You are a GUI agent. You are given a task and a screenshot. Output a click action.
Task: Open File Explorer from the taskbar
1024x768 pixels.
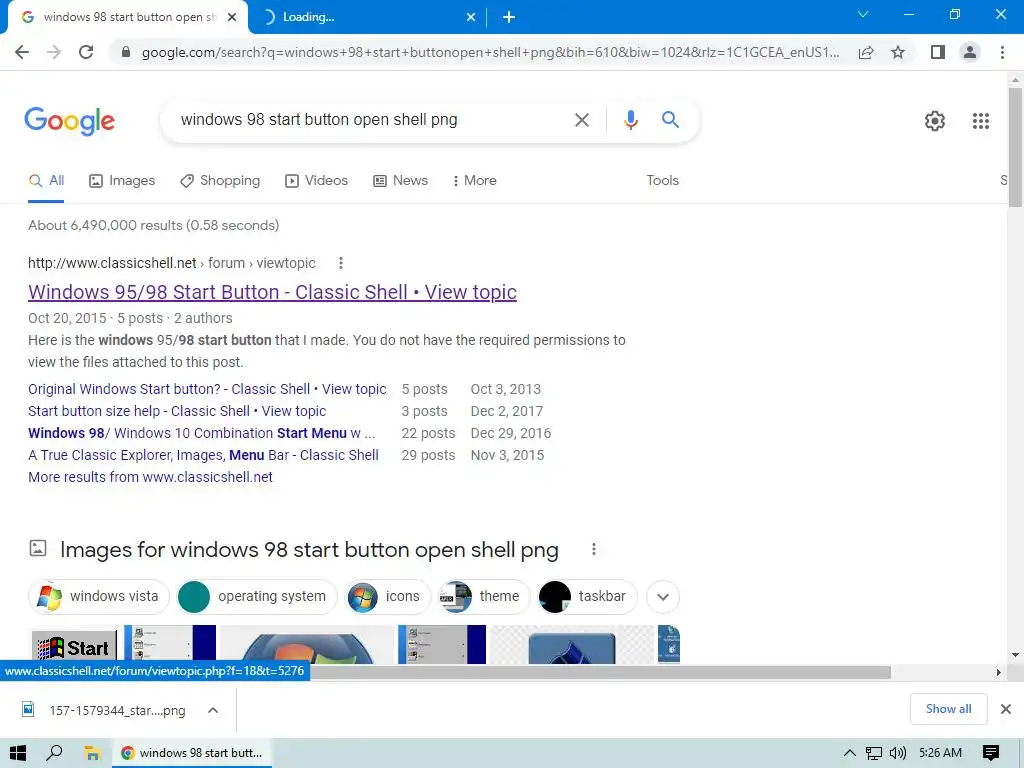click(x=92, y=753)
